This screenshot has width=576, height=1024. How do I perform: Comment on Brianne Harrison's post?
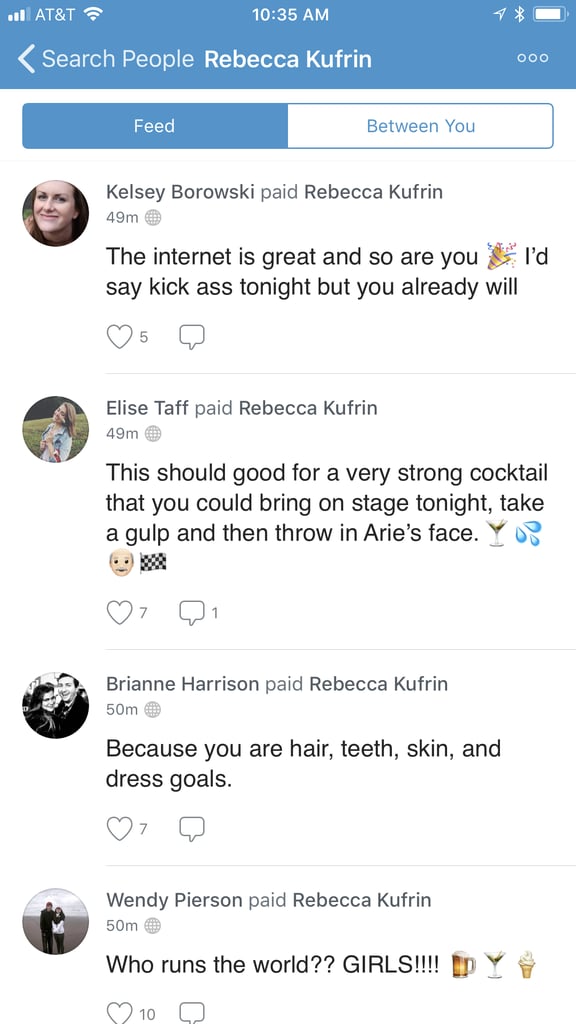click(x=192, y=829)
